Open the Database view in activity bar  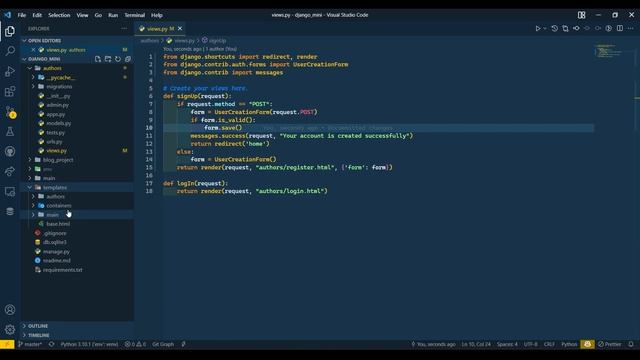pyautogui.click(x=10, y=211)
